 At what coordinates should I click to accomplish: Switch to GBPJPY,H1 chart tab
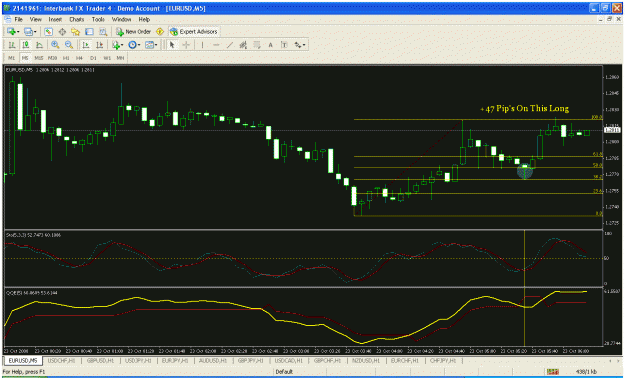[x=251, y=360]
